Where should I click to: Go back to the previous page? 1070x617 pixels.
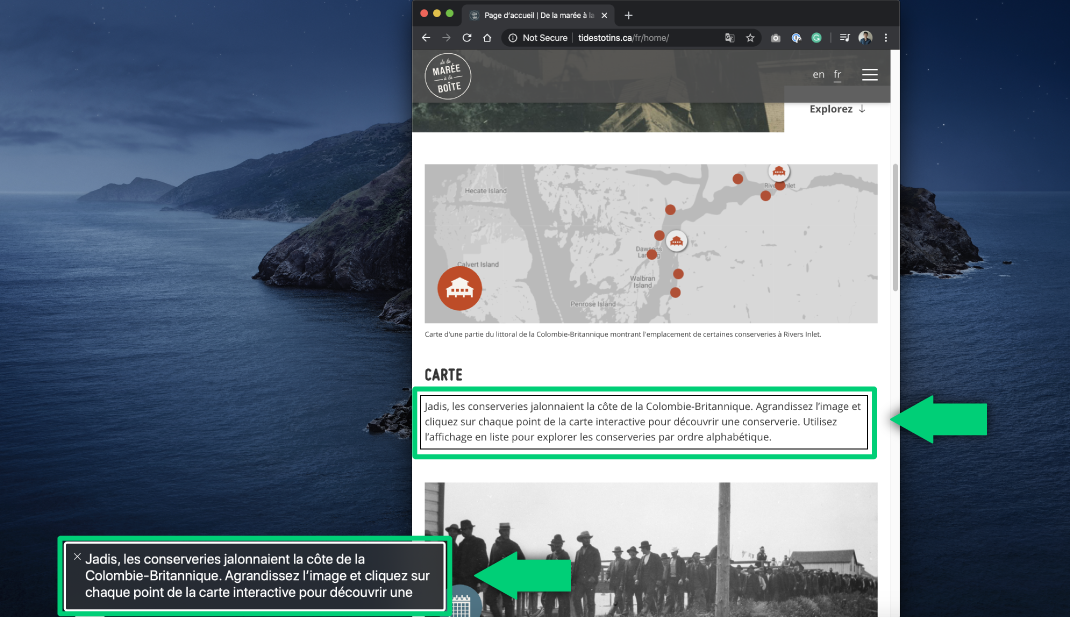pos(426,38)
